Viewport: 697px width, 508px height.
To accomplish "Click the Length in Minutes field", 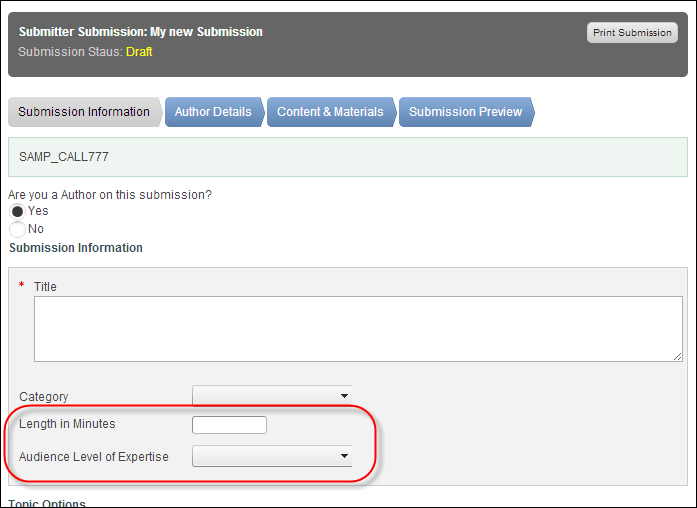I will (229, 425).
